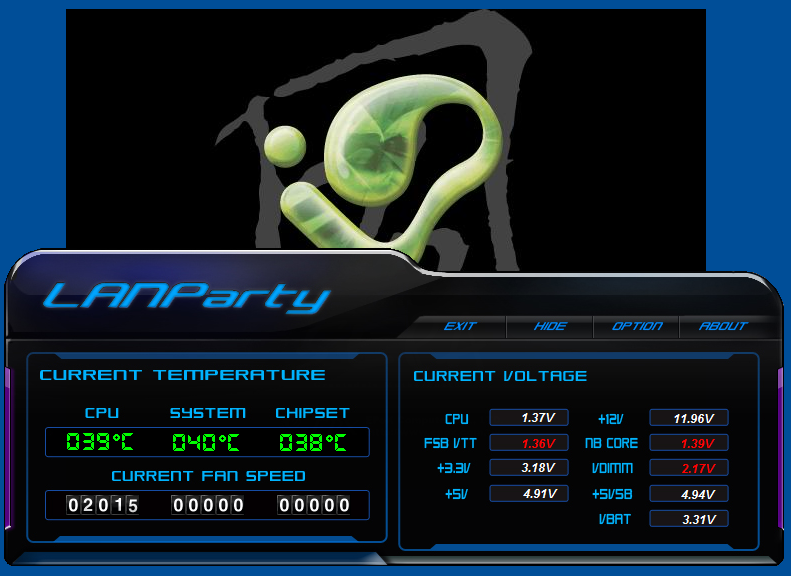The width and height of the screenshot is (791, 576).
Task: Click the +5V voltage 4.91V field
Action: [529, 493]
